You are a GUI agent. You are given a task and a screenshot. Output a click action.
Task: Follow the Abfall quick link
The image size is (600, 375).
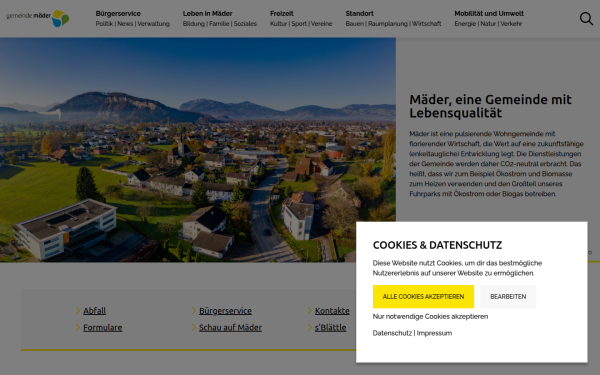(x=95, y=311)
